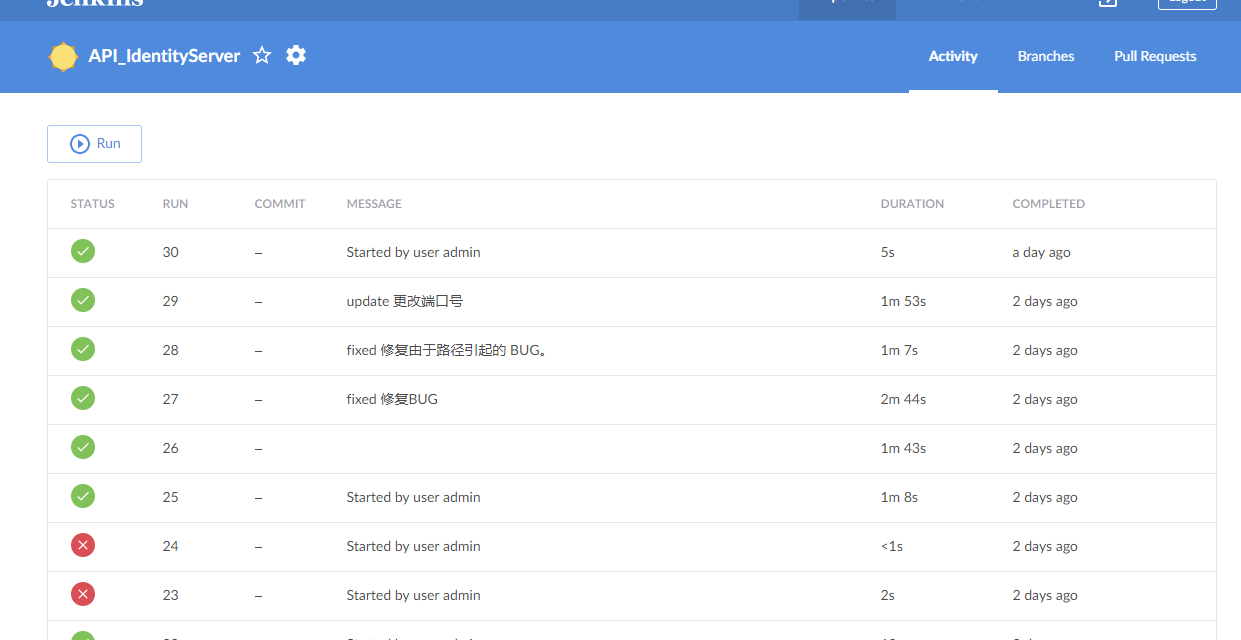The height and width of the screenshot is (640, 1241).
Task: Click the API_IdentityServer pipeline title
Action: (164, 56)
